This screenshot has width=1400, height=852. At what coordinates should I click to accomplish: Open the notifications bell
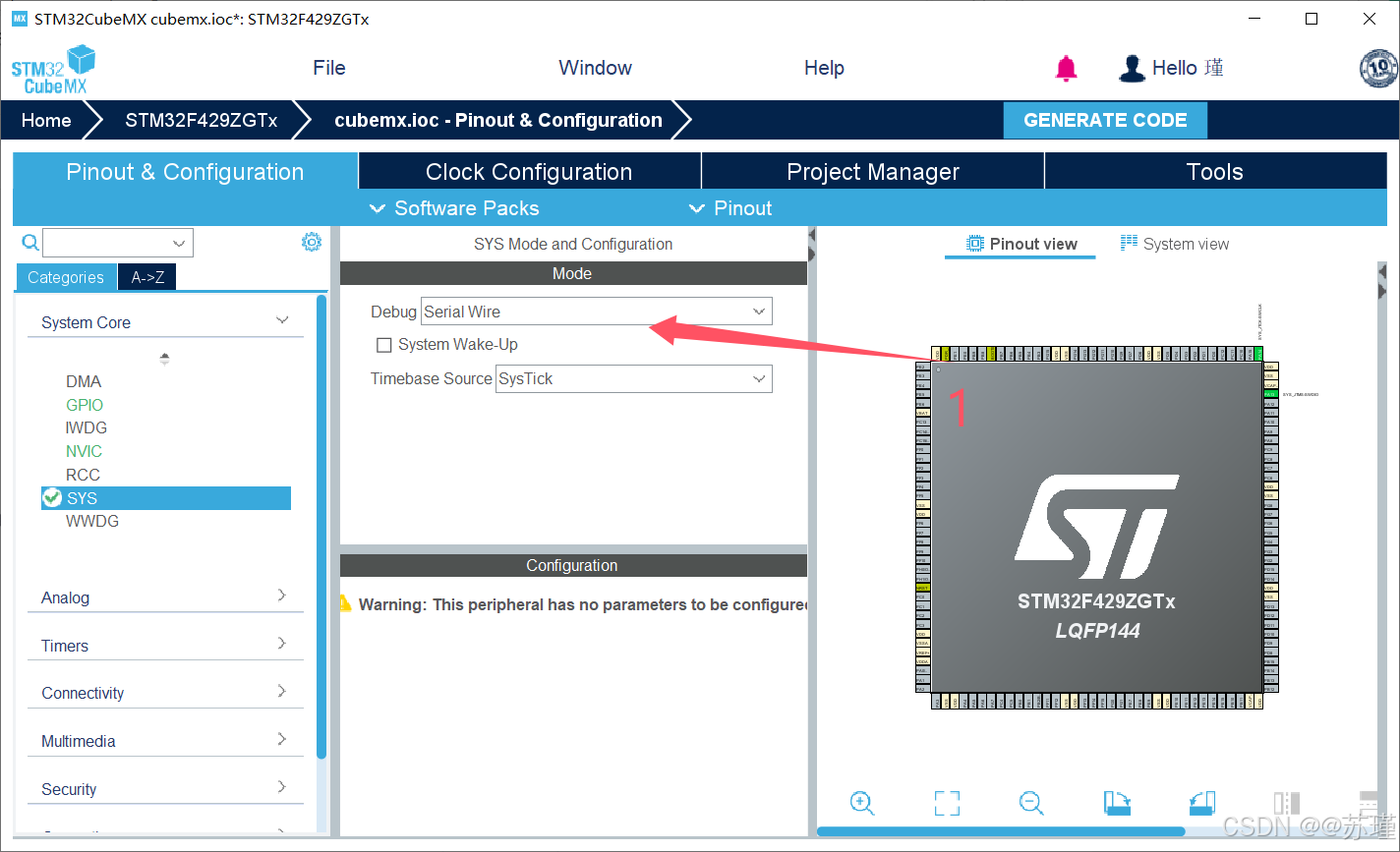[1067, 69]
